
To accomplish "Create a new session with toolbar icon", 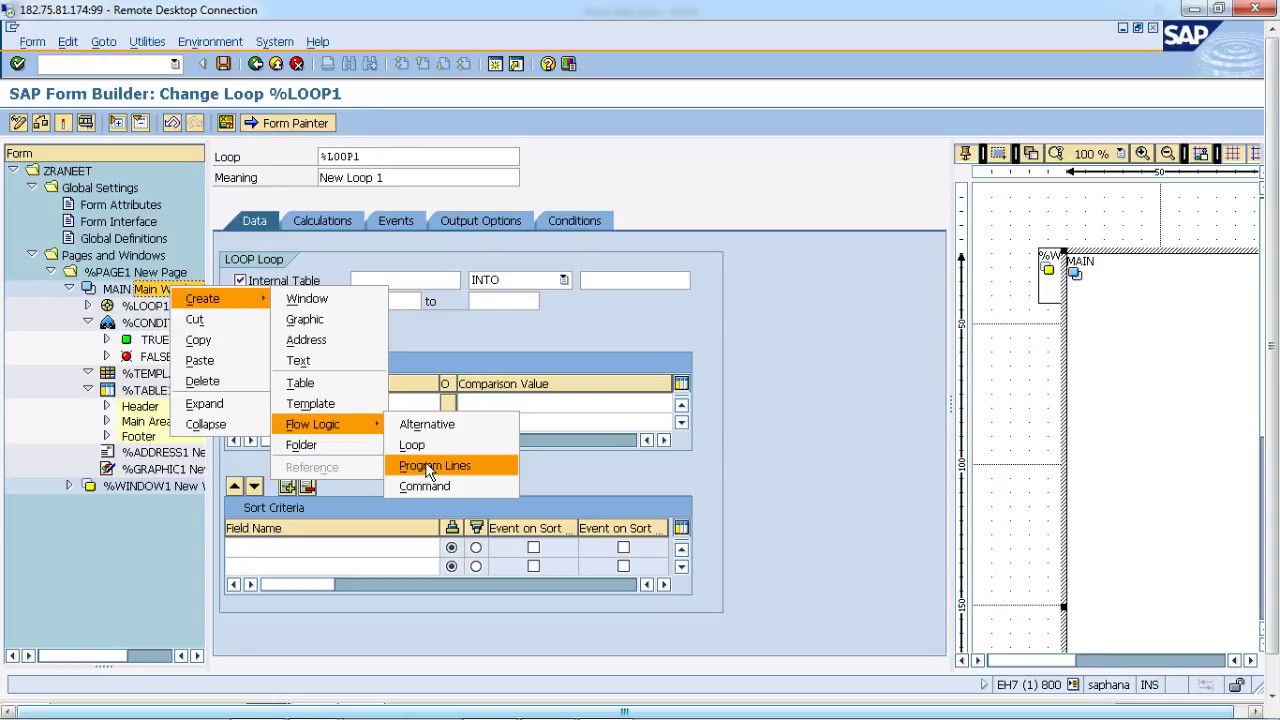I will coord(495,64).
